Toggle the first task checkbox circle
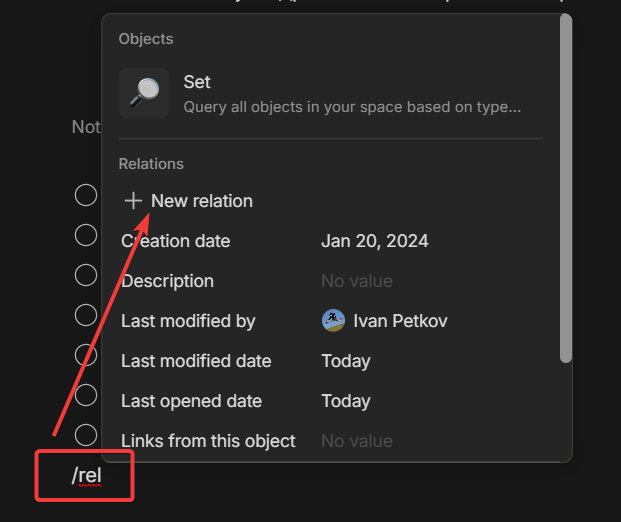 (x=86, y=195)
